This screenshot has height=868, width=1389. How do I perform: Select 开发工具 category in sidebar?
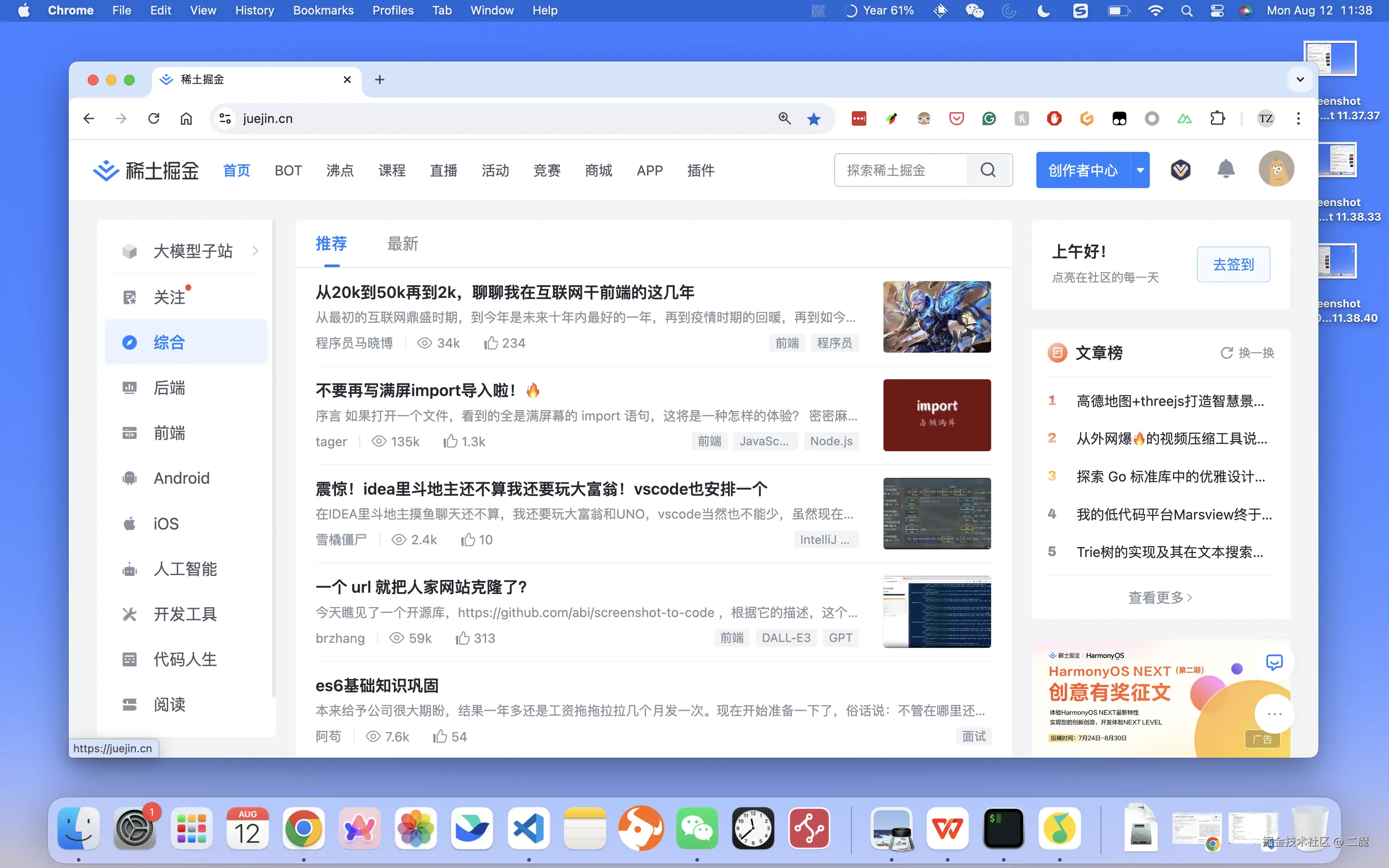click(186, 614)
